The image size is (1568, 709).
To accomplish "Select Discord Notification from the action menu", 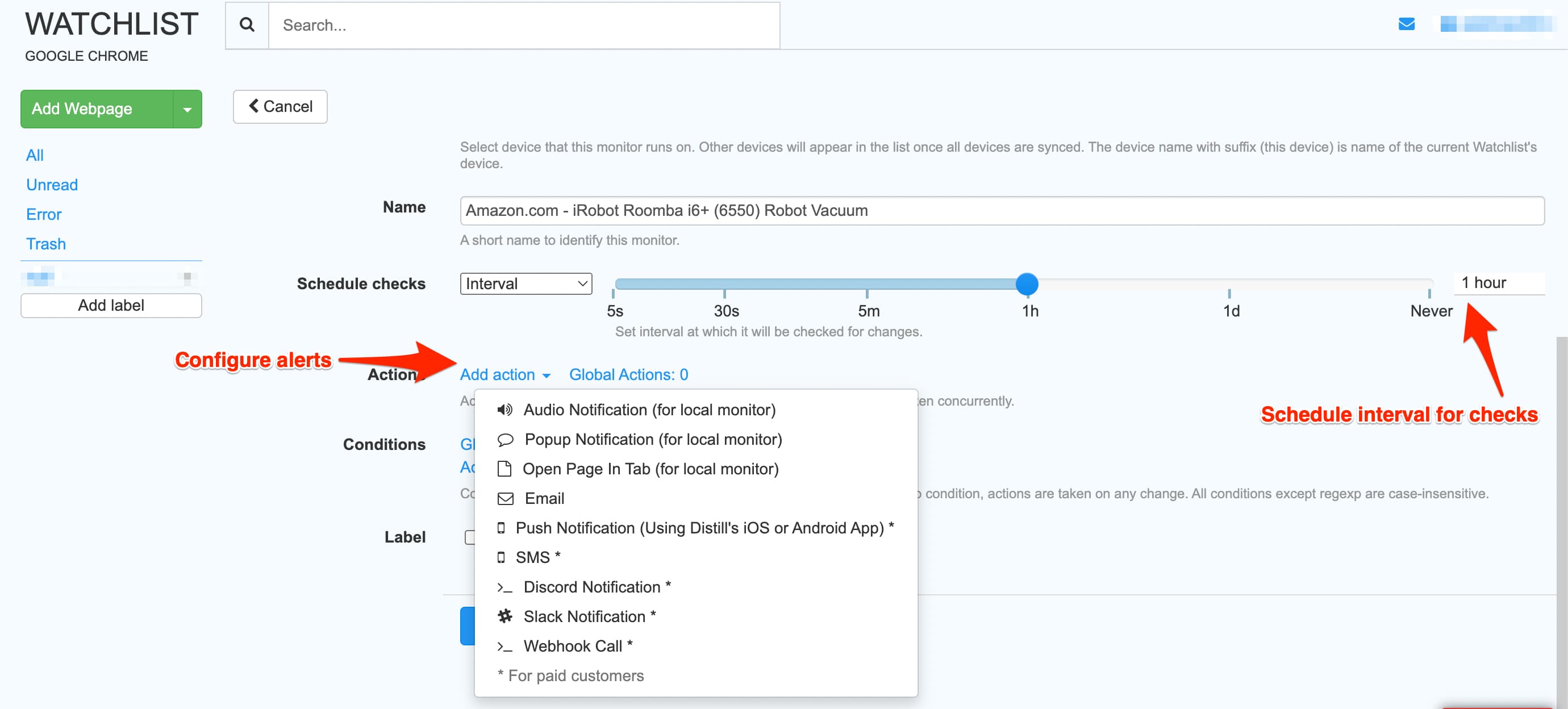I will (595, 586).
